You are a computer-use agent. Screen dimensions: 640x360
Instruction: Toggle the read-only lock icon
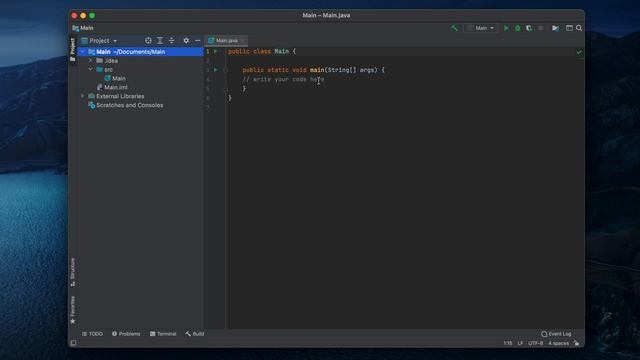[x=576, y=343]
